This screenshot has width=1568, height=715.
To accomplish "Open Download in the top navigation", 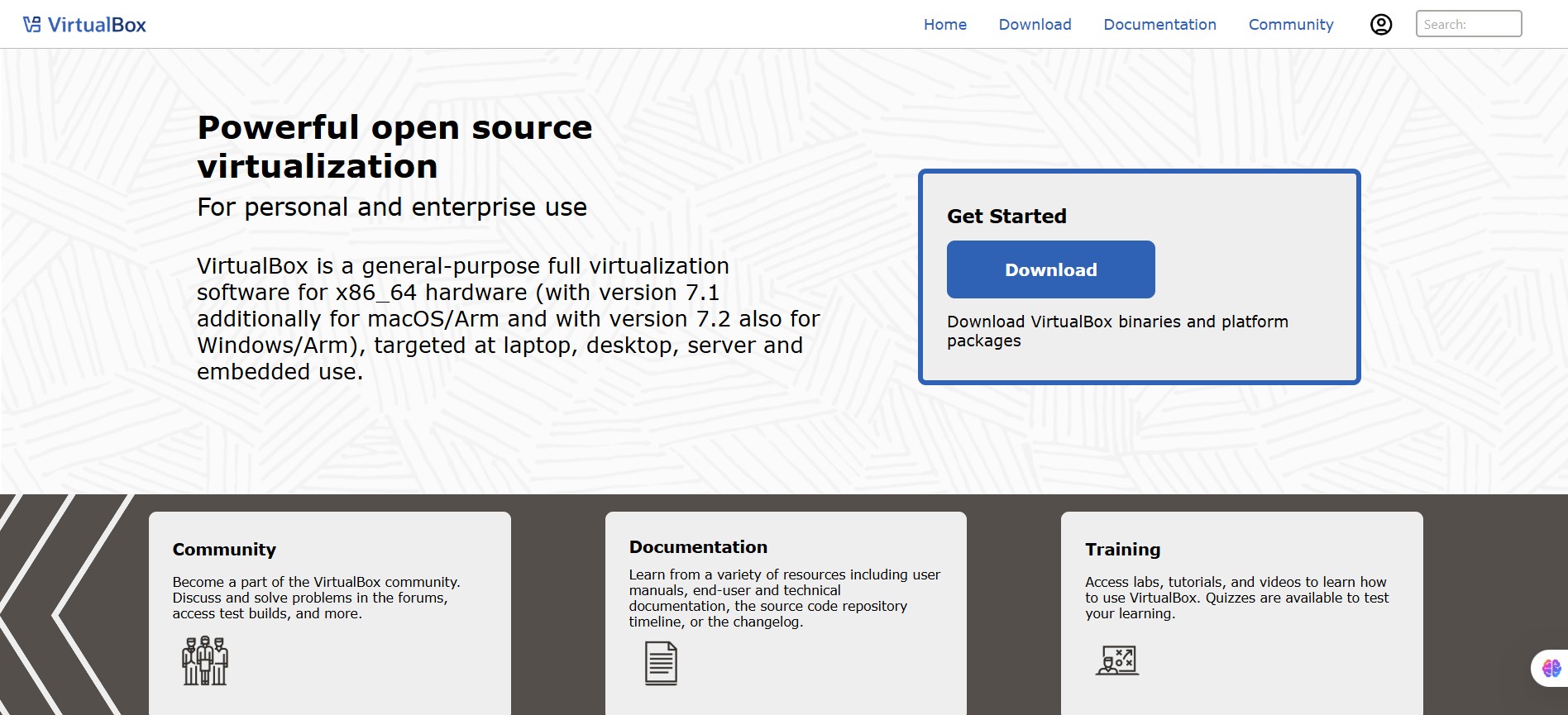I will (1035, 25).
